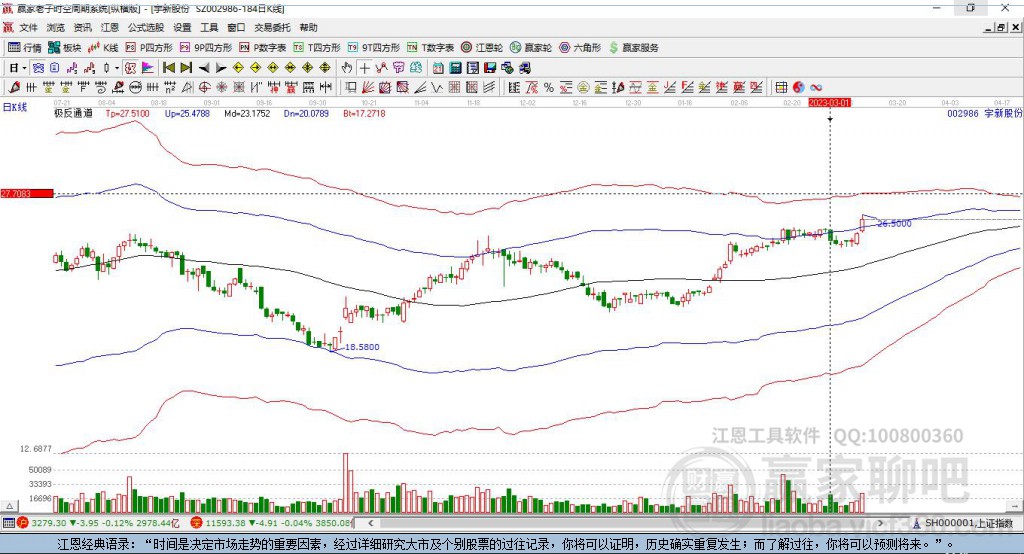Viewport: 1024px width, 554px height.
Task: Select the hand pan tool
Action: pos(347,68)
